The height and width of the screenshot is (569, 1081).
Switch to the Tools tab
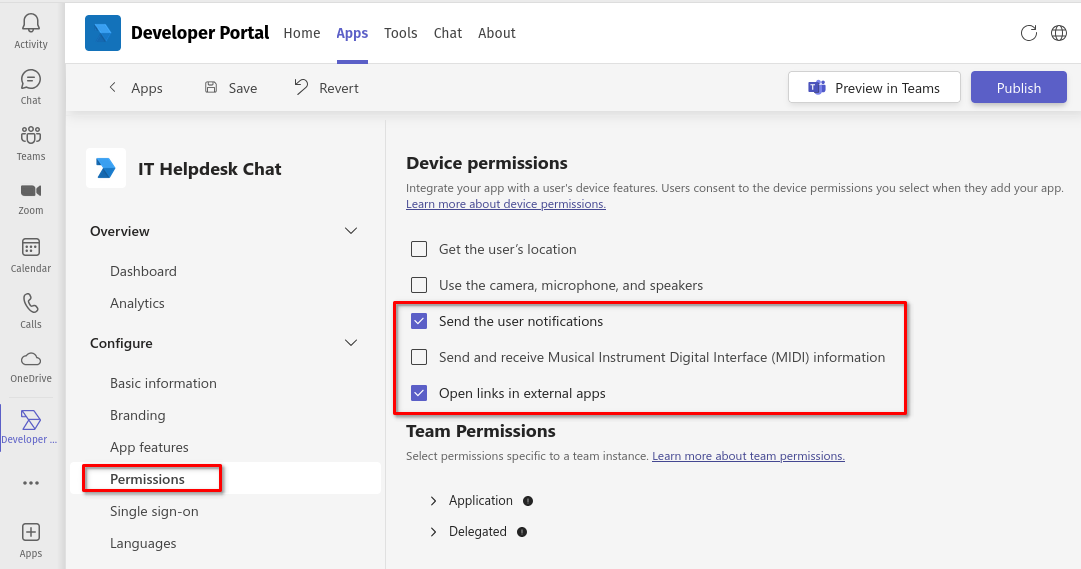(x=400, y=33)
